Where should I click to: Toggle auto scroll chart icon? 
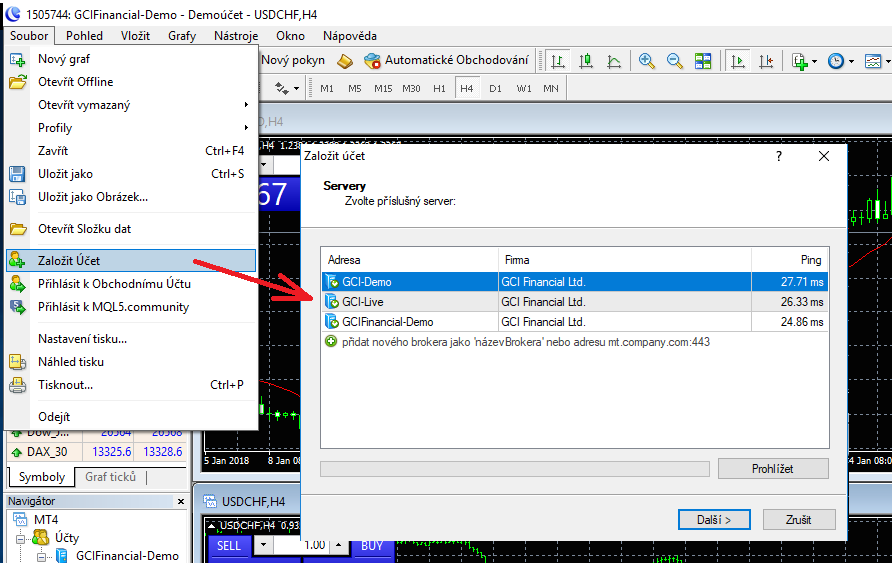[x=738, y=61]
